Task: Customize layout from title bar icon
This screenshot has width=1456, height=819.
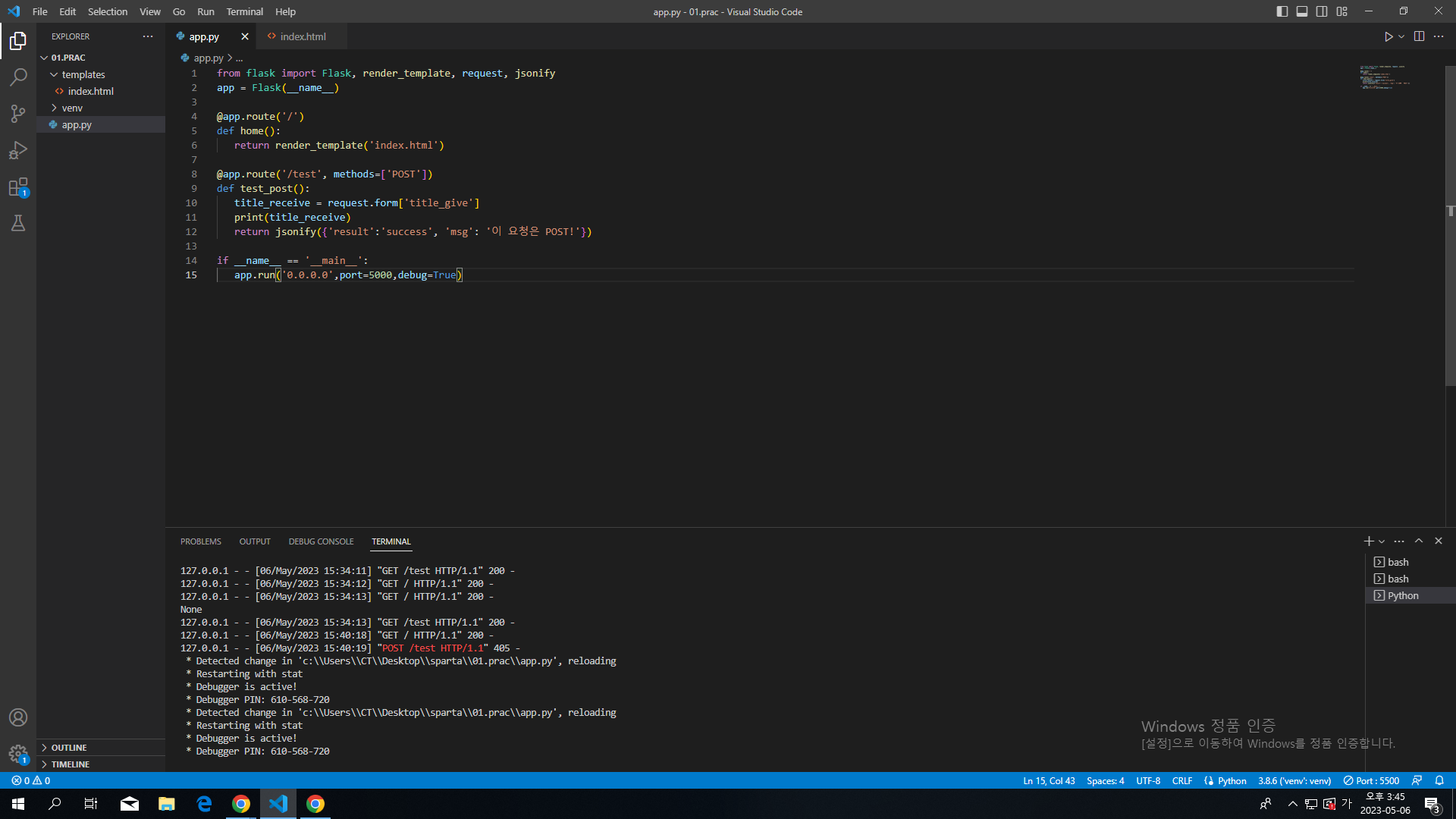Action: click(x=1342, y=11)
